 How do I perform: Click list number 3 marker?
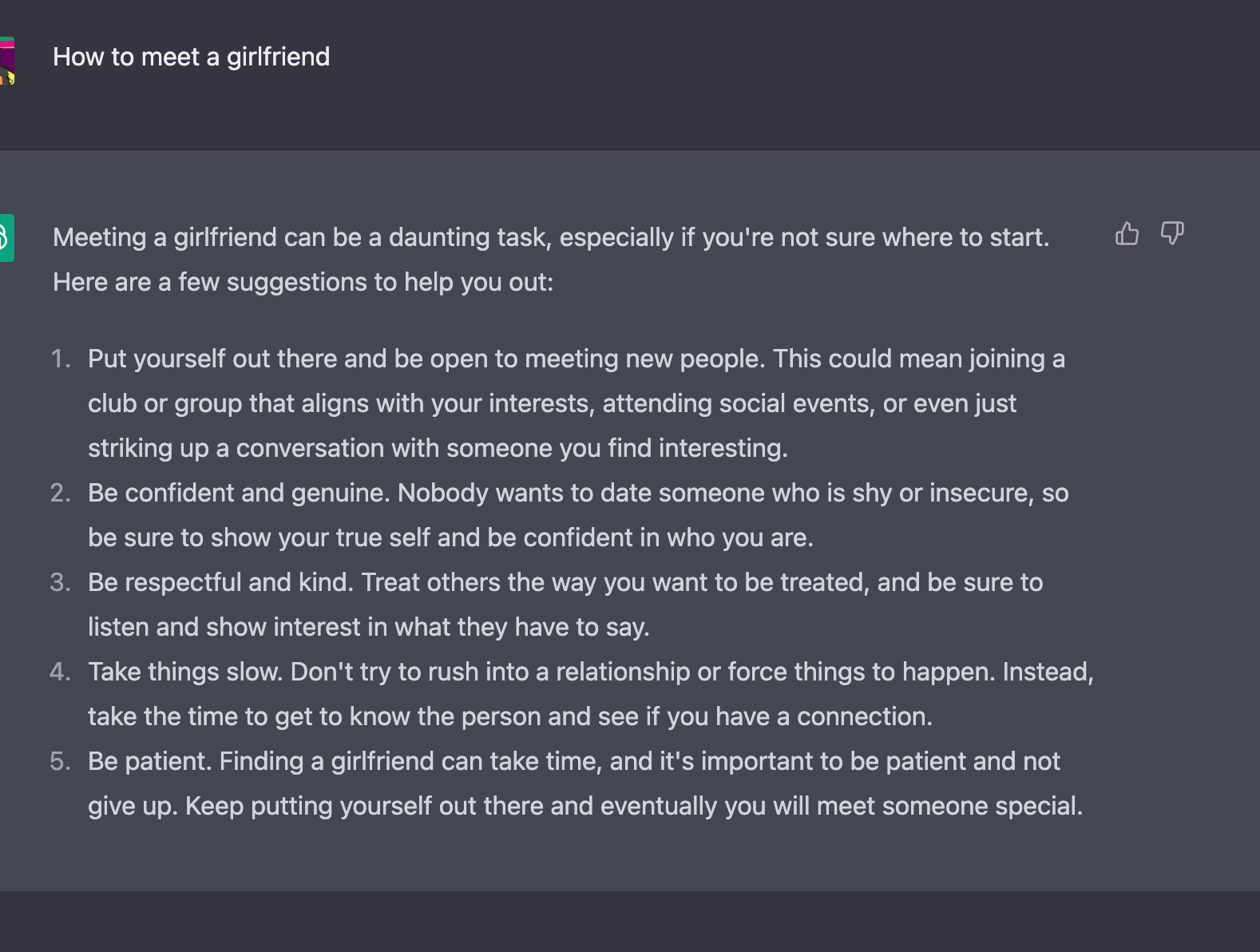click(x=61, y=582)
